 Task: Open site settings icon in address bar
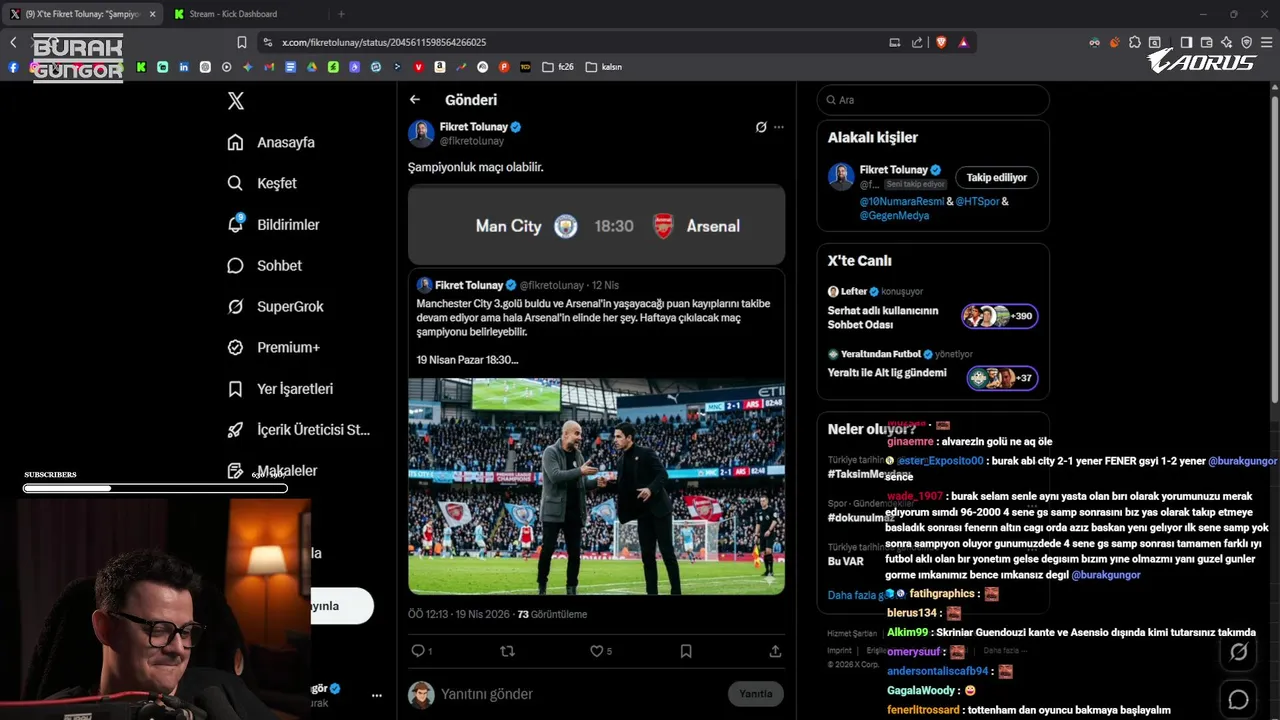click(x=267, y=42)
